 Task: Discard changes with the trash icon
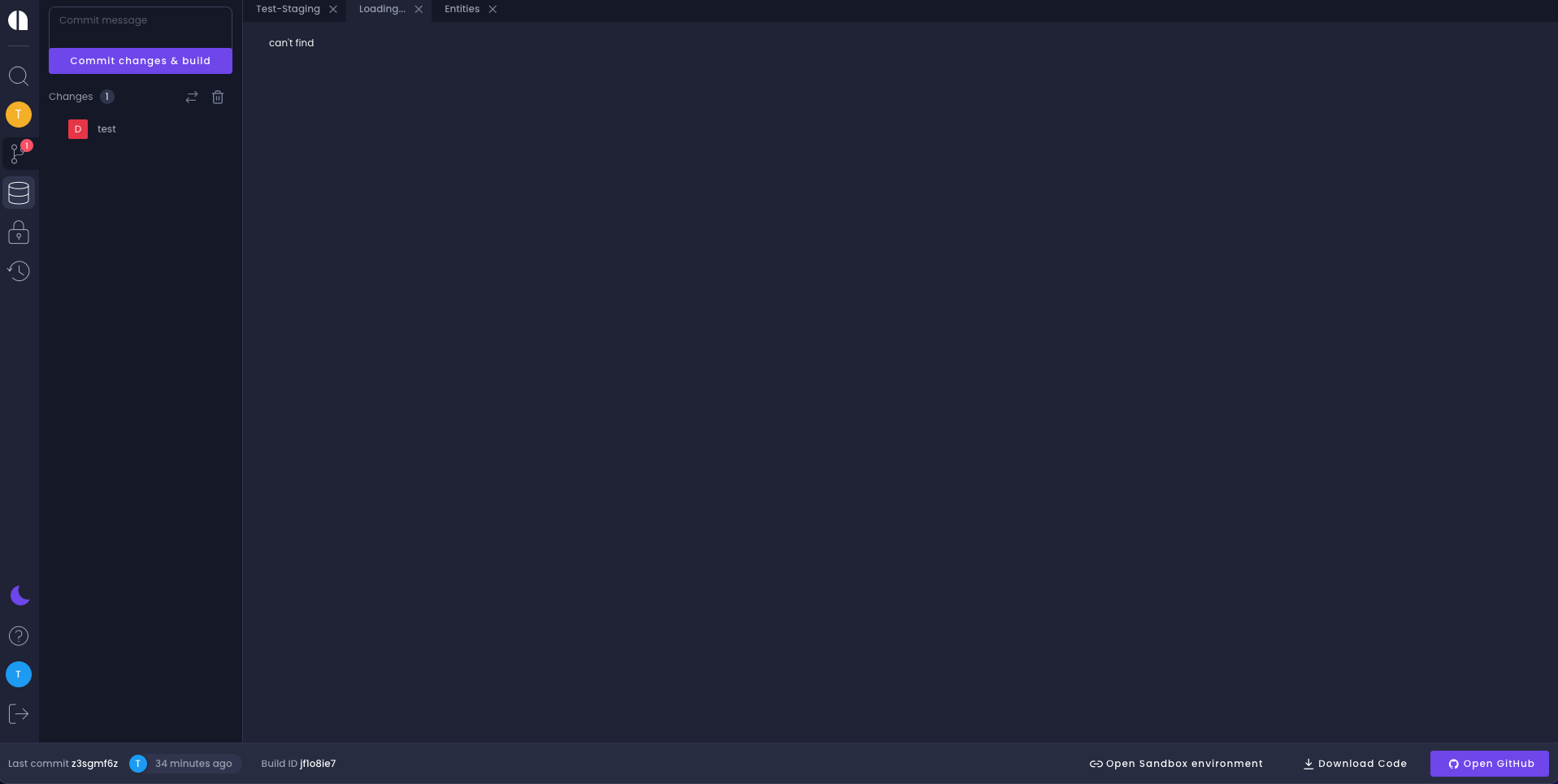point(218,97)
